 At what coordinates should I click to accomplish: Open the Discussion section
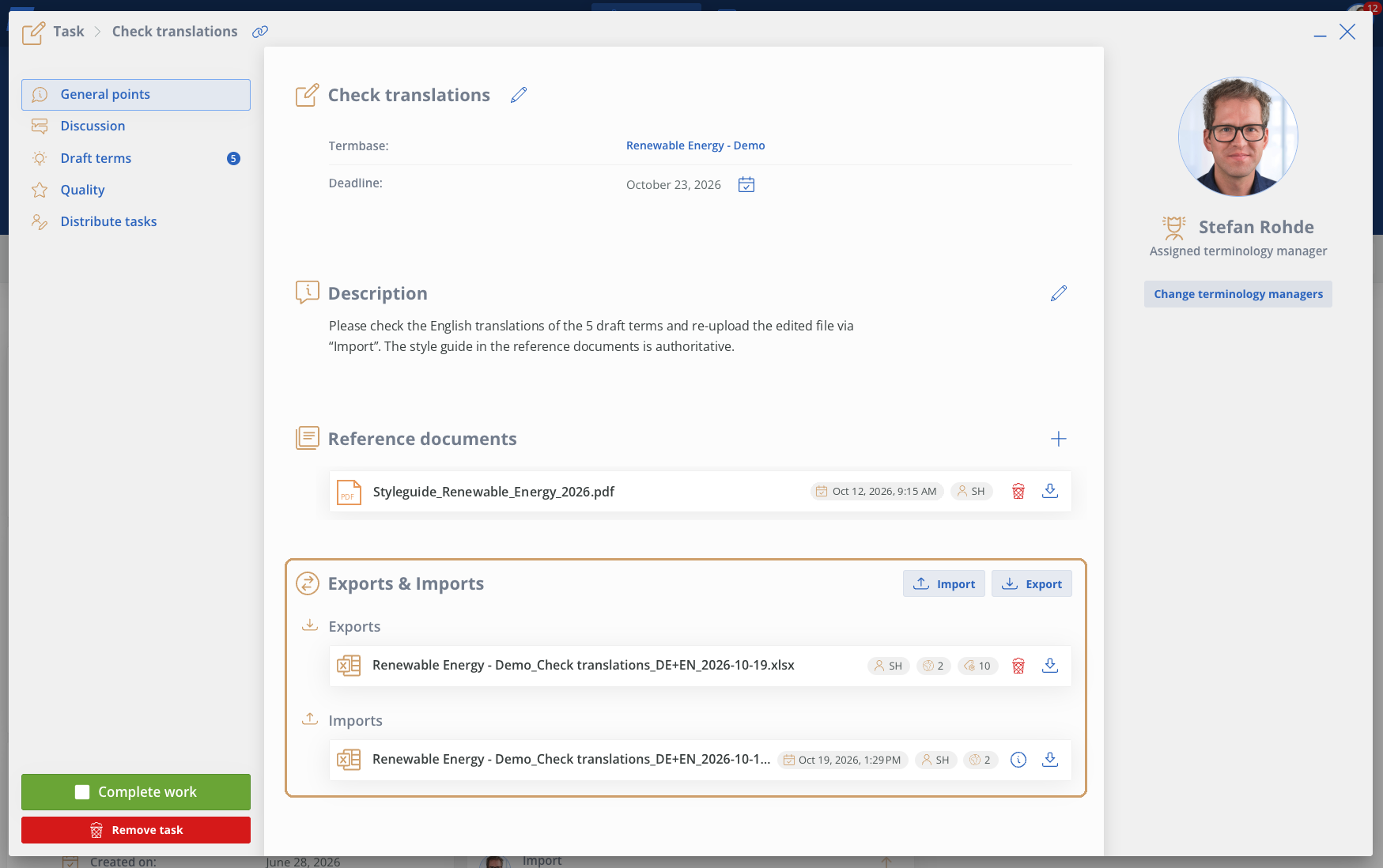tap(136, 126)
